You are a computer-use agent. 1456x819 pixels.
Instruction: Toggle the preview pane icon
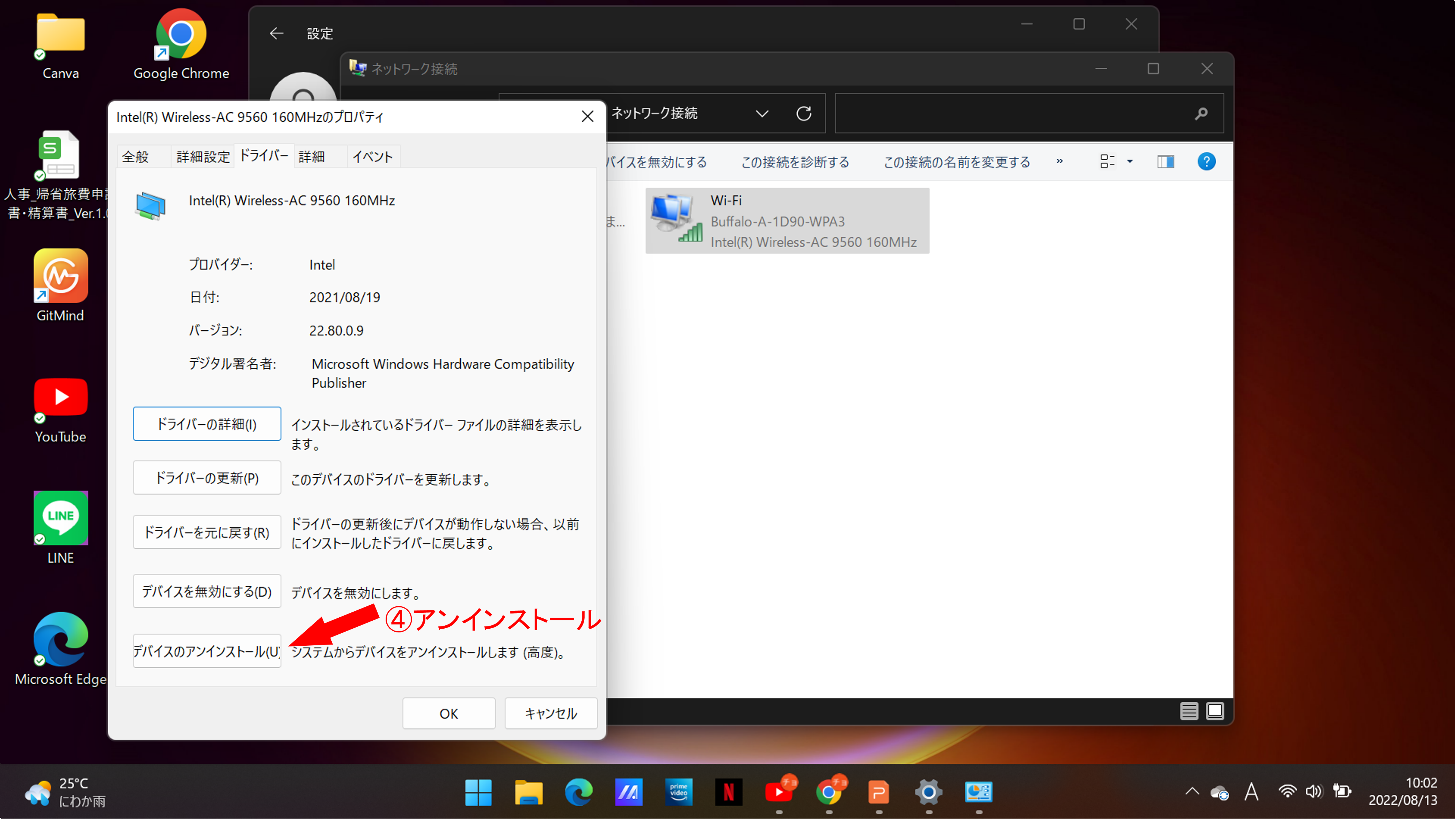[1165, 162]
